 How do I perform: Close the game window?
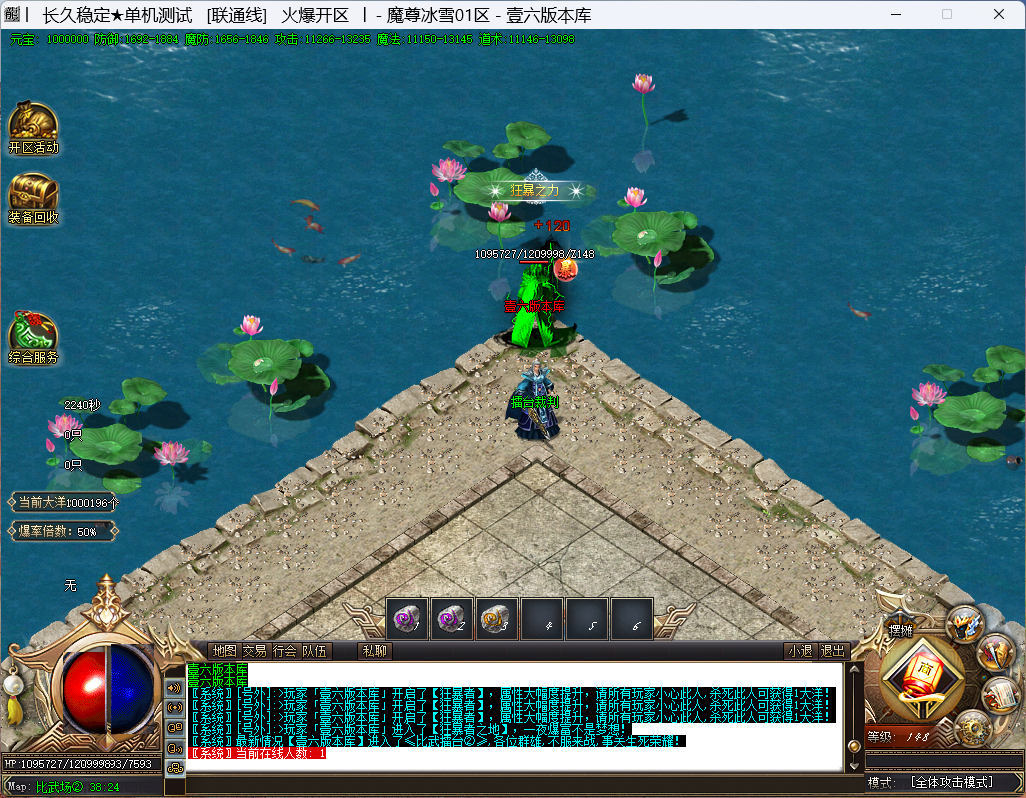click(x=999, y=14)
